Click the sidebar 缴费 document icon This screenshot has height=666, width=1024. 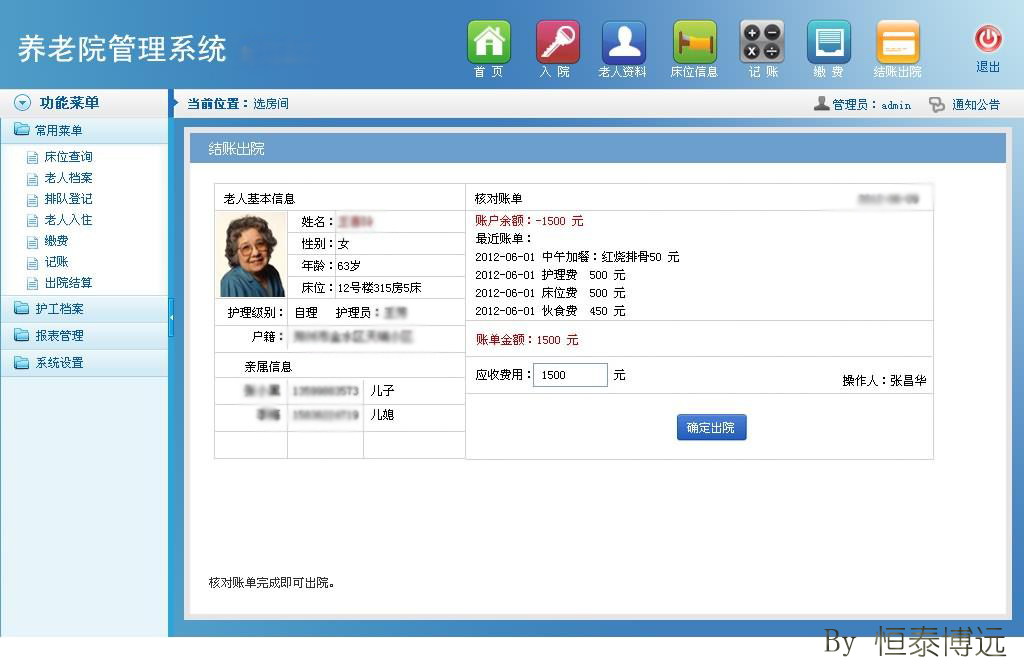pyautogui.click(x=32, y=242)
